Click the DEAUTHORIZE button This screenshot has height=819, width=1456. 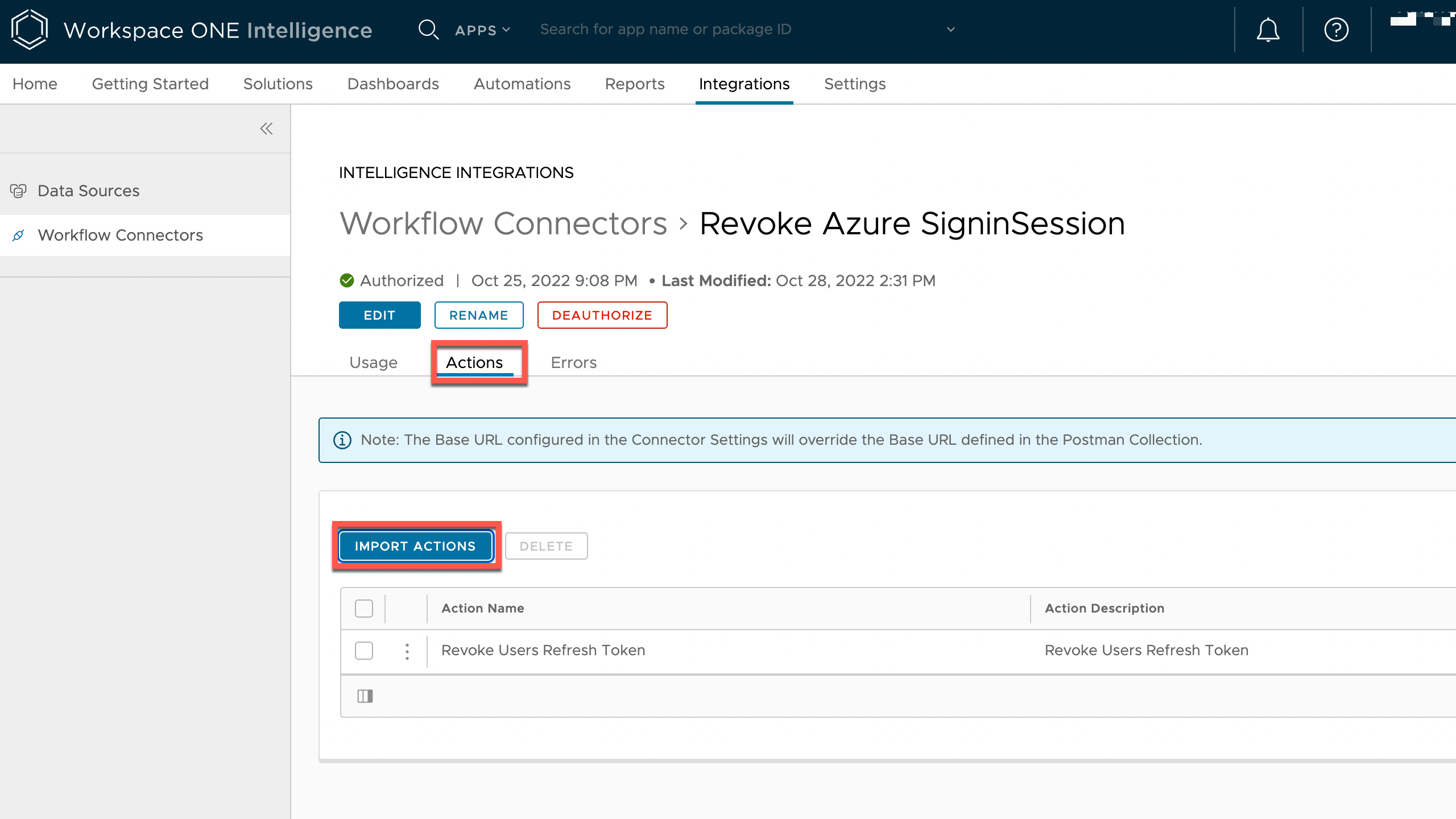coord(602,315)
